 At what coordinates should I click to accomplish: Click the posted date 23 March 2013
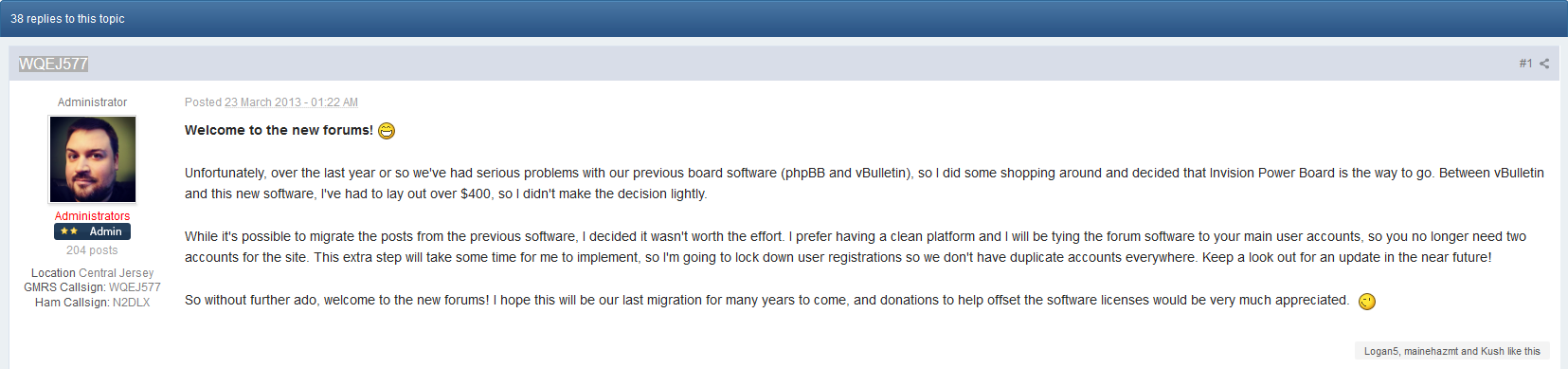click(262, 102)
